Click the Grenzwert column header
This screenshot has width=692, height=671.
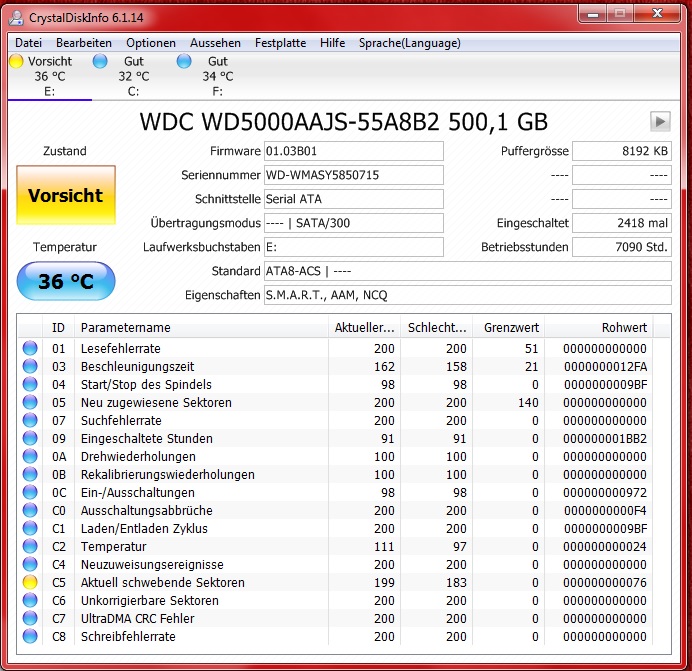pos(508,328)
